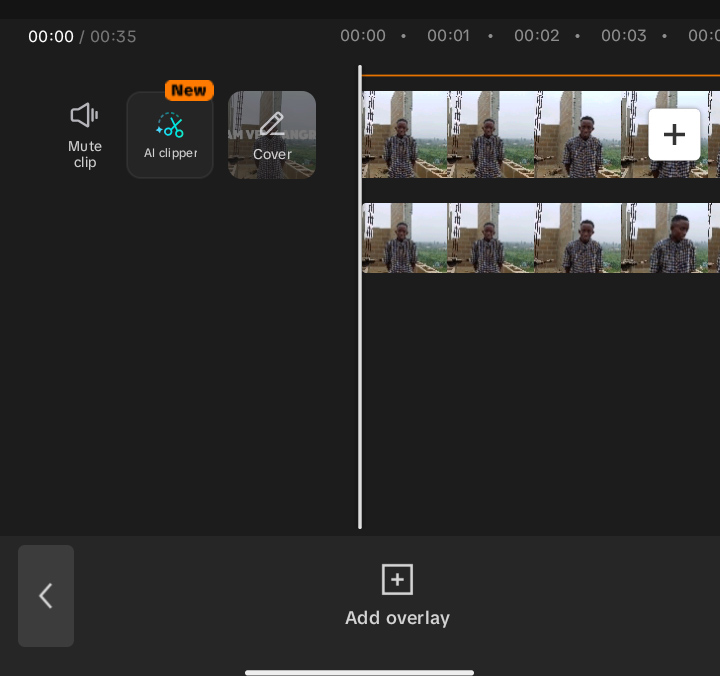Select the overlay track clip
Image resolution: width=720 pixels, height=676 pixels.
point(541,238)
